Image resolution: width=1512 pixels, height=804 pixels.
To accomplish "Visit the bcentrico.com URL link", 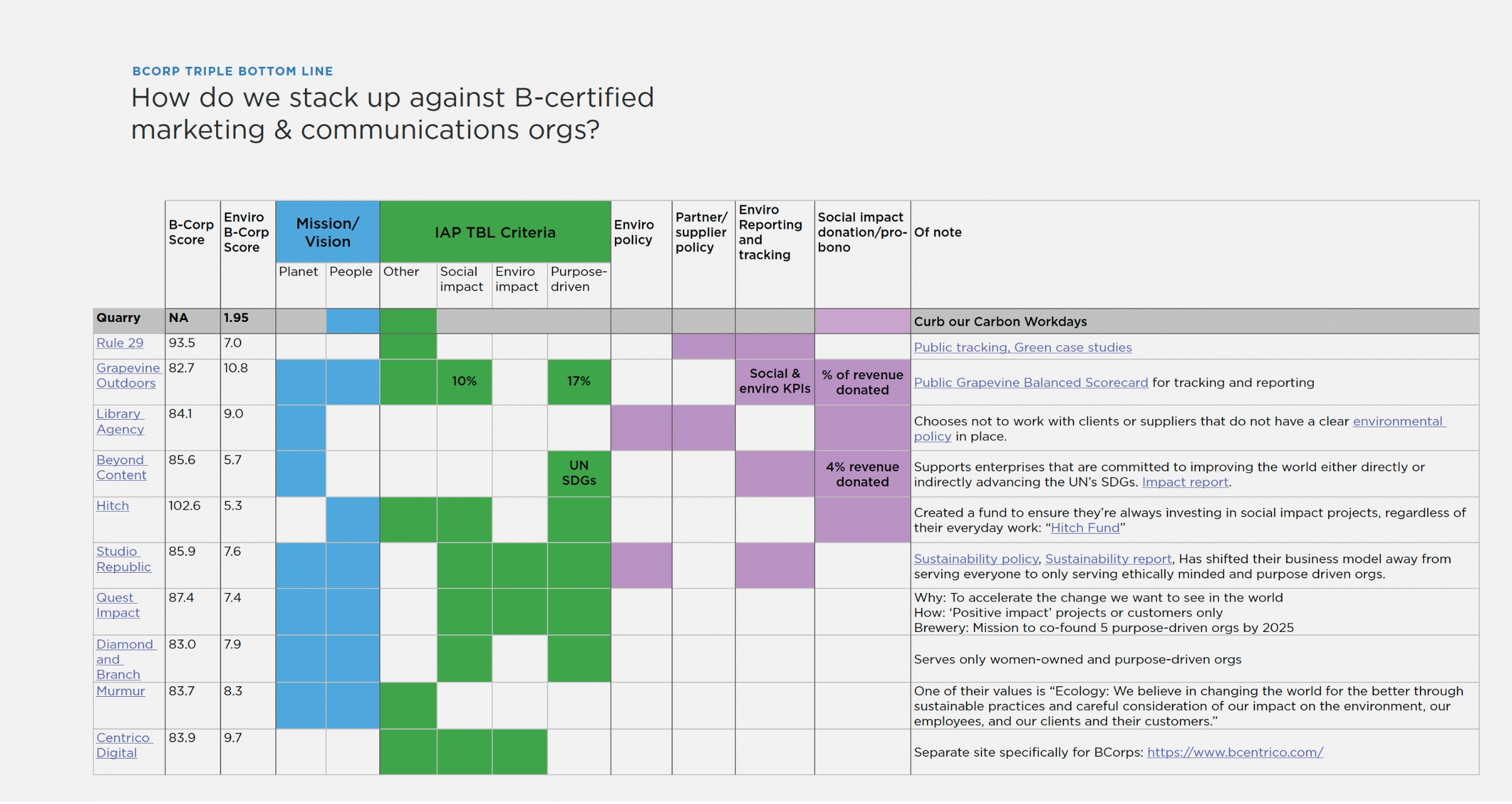I will coord(1235,753).
